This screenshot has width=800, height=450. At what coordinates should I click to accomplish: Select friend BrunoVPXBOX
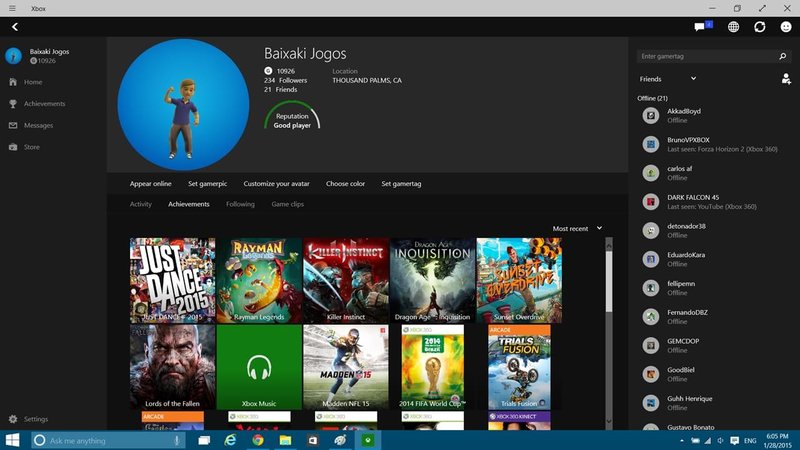tap(714, 144)
